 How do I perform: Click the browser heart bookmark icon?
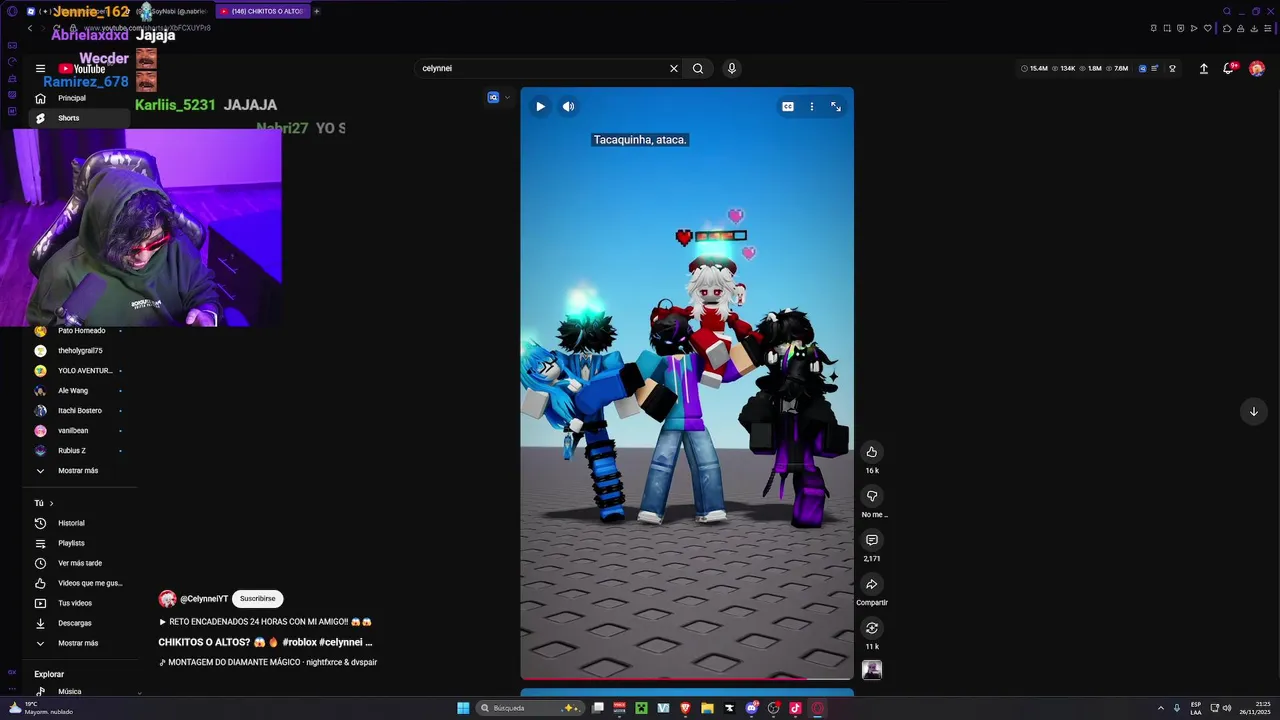click(x=1207, y=28)
